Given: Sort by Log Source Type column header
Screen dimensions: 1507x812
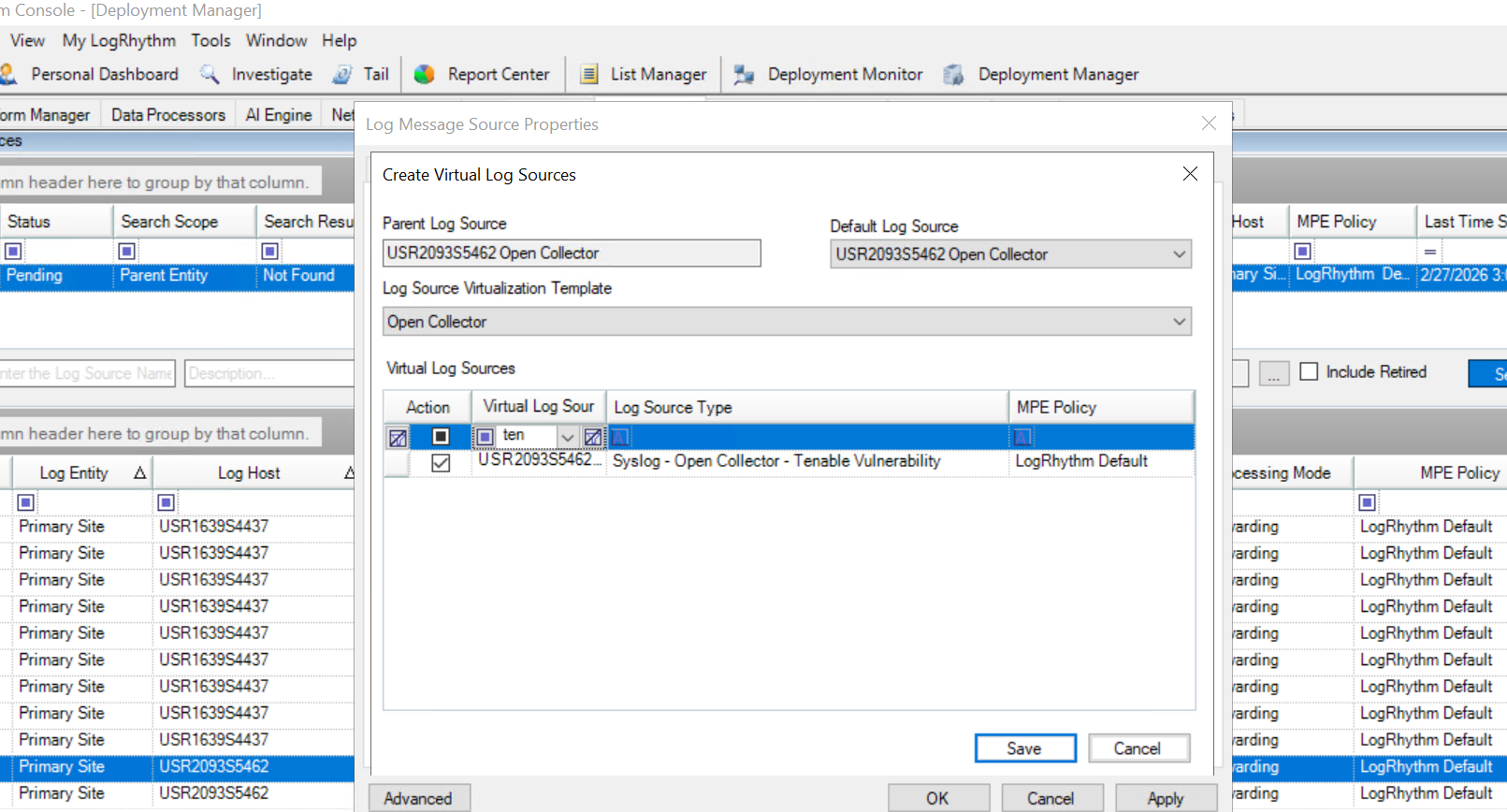Looking at the screenshot, I should [x=806, y=408].
